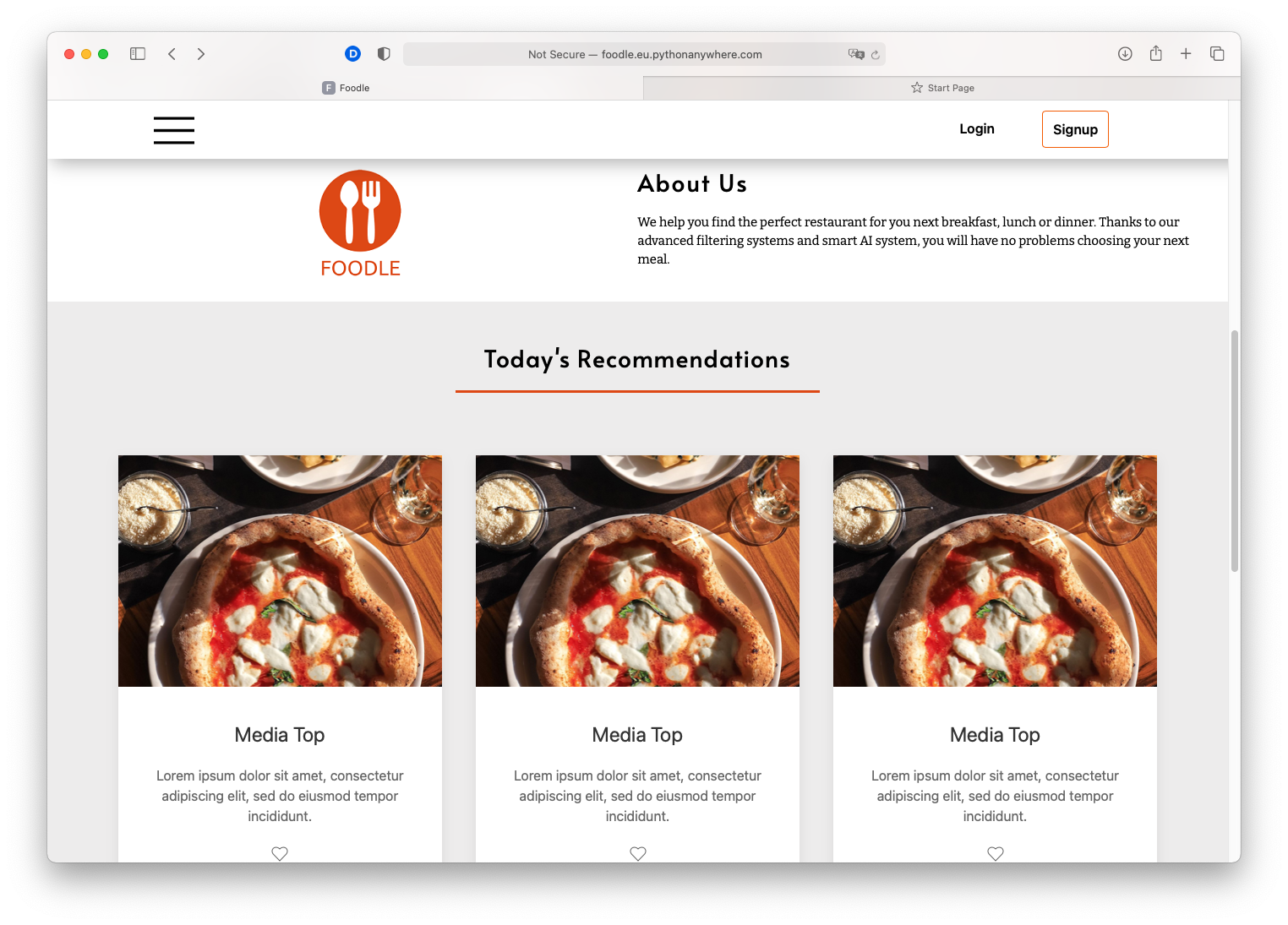Open the privacy shield report
This screenshot has width=1288, height=925.
(x=384, y=54)
